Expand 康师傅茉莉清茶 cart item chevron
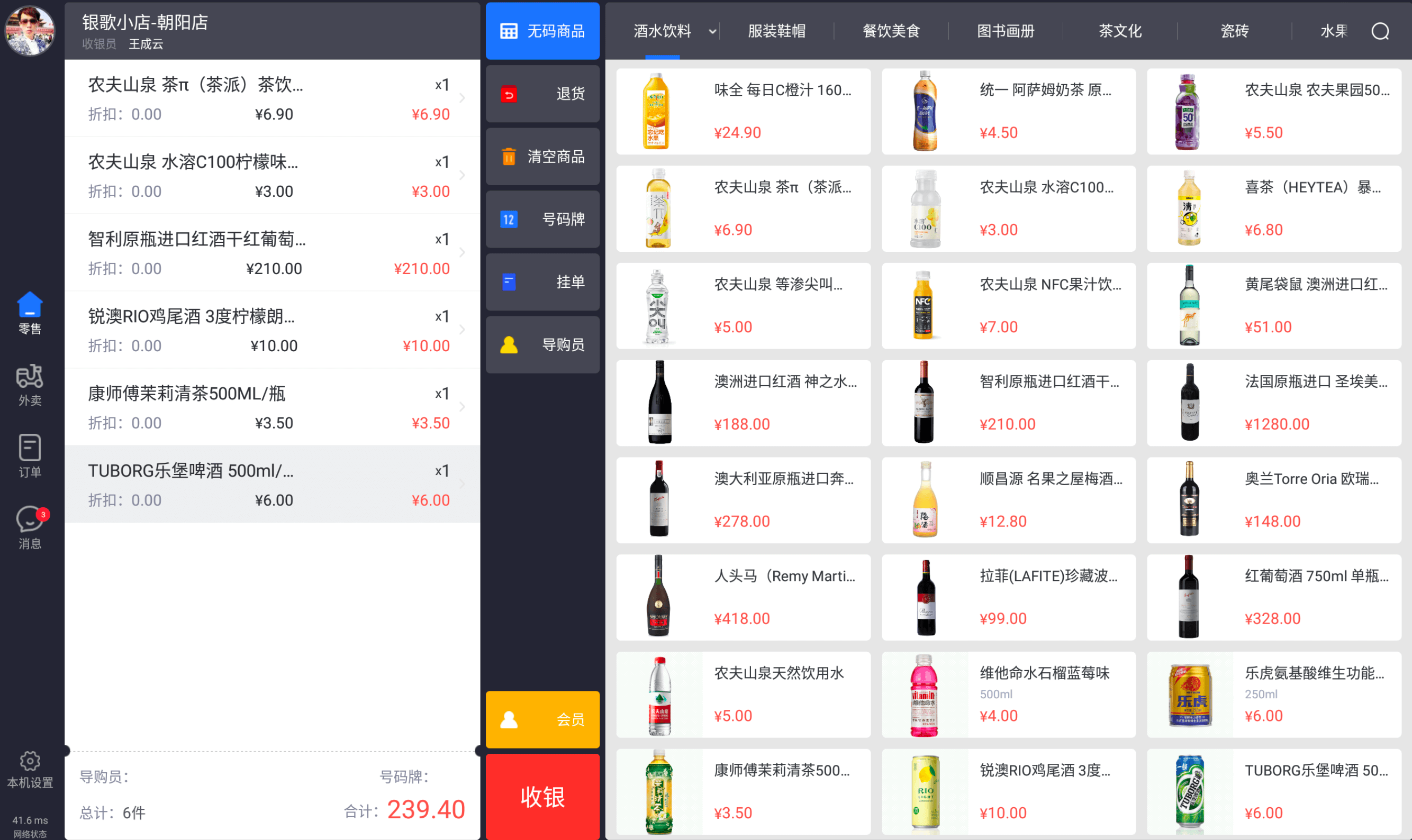Viewport: 1412px width, 840px height. click(462, 407)
